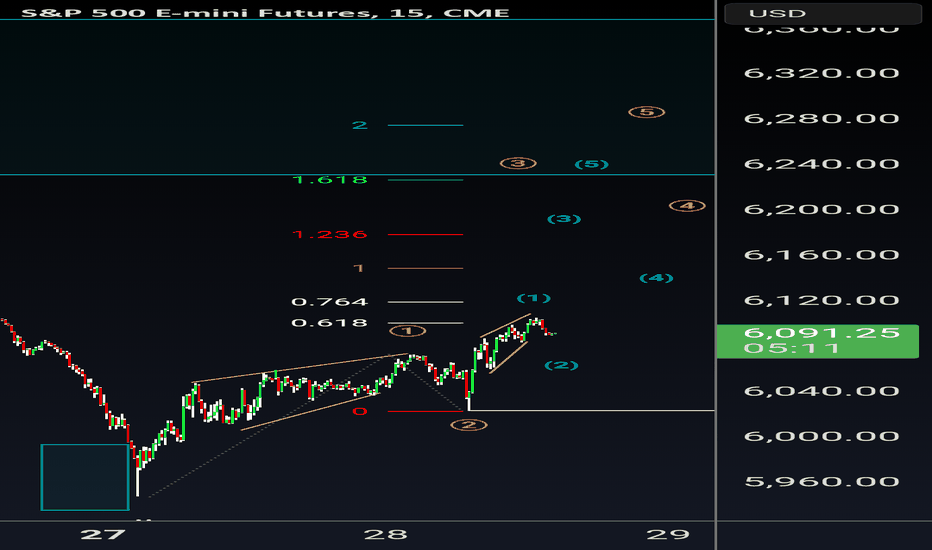
Task: Click the 6,200.00 price axis label
Action: click(x=821, y=209)
